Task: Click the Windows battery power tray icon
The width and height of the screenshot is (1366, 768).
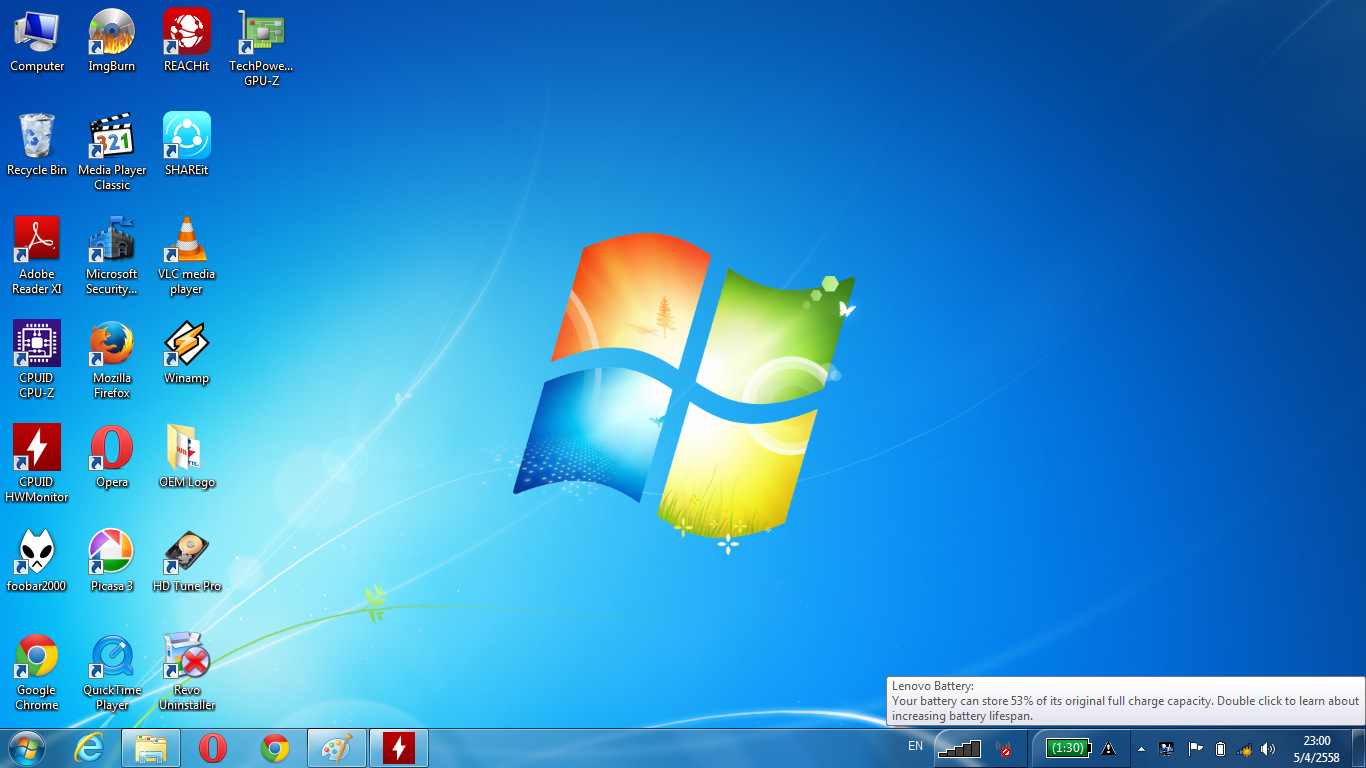Action: [1220, 749]
